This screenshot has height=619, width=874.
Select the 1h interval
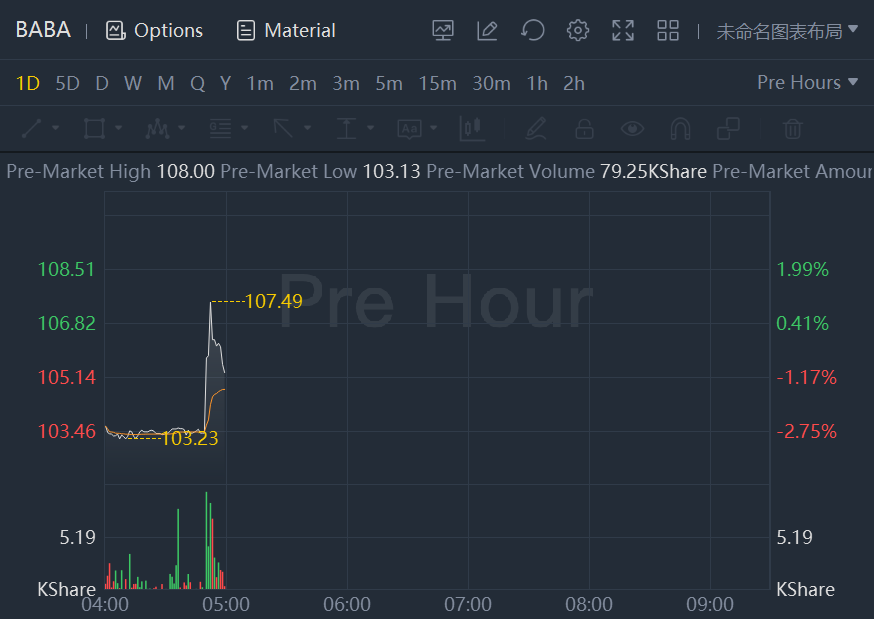click(x=537, y=83)
